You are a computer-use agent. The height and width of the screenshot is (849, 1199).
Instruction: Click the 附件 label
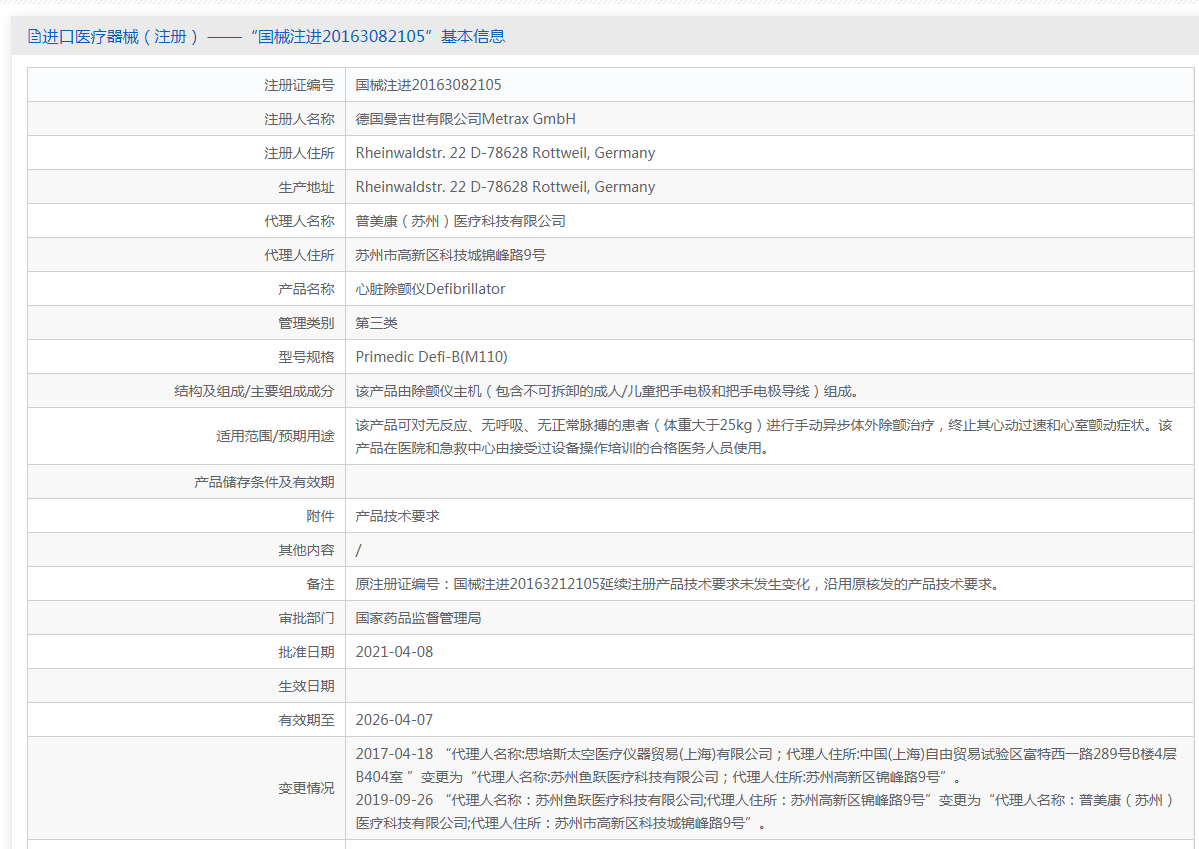pyautogui.click(x=320, y=516)
